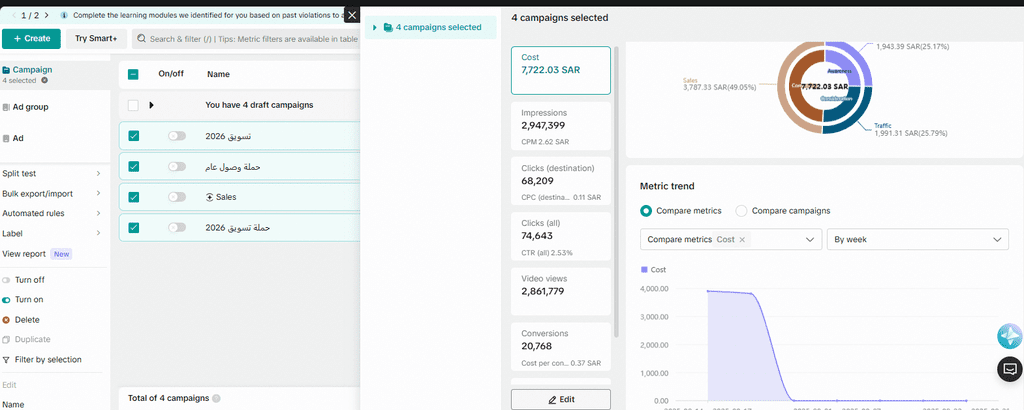Toggle on the Sales campaign switch

[177, 197]
